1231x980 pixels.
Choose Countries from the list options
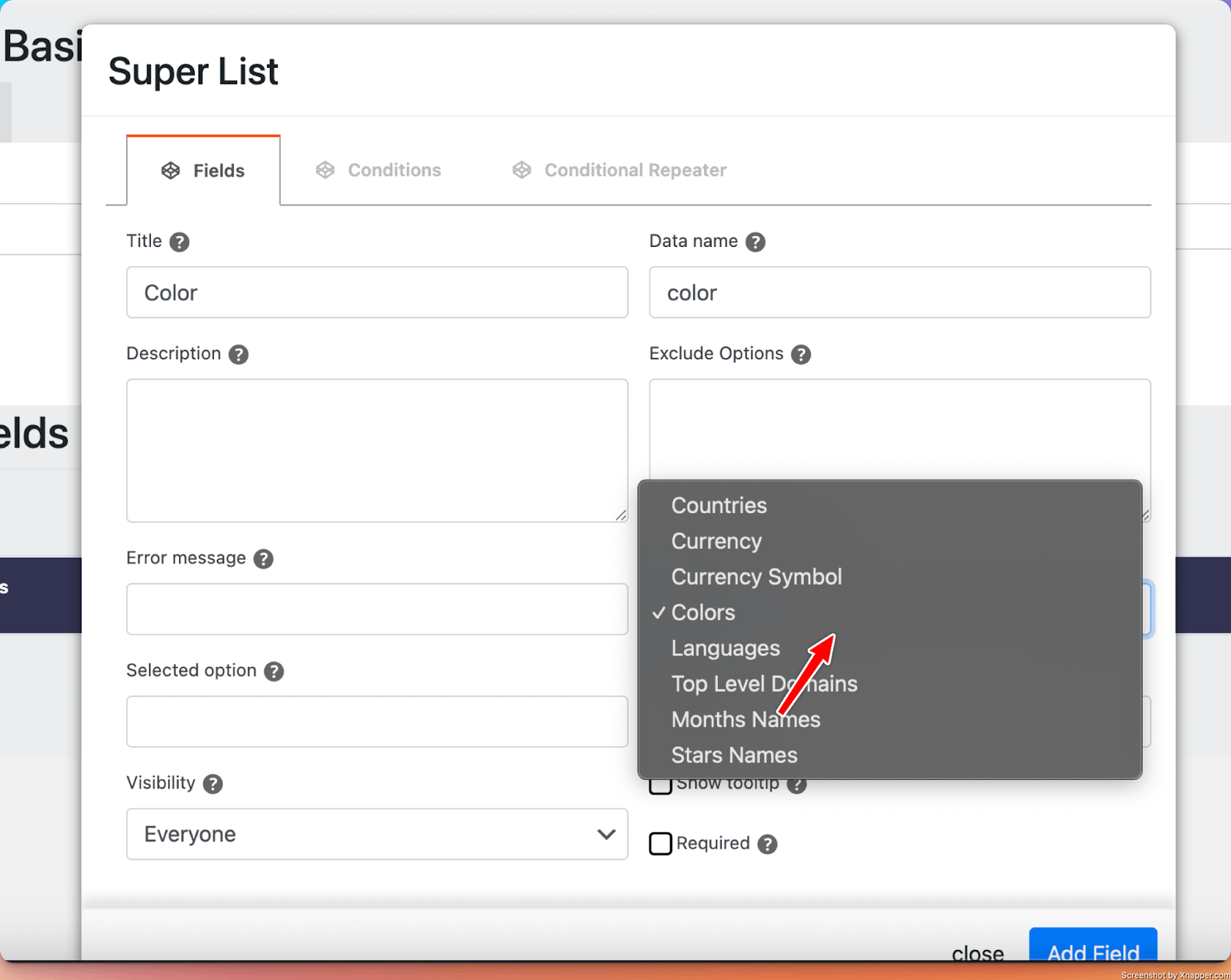click(x=719, y=505)
